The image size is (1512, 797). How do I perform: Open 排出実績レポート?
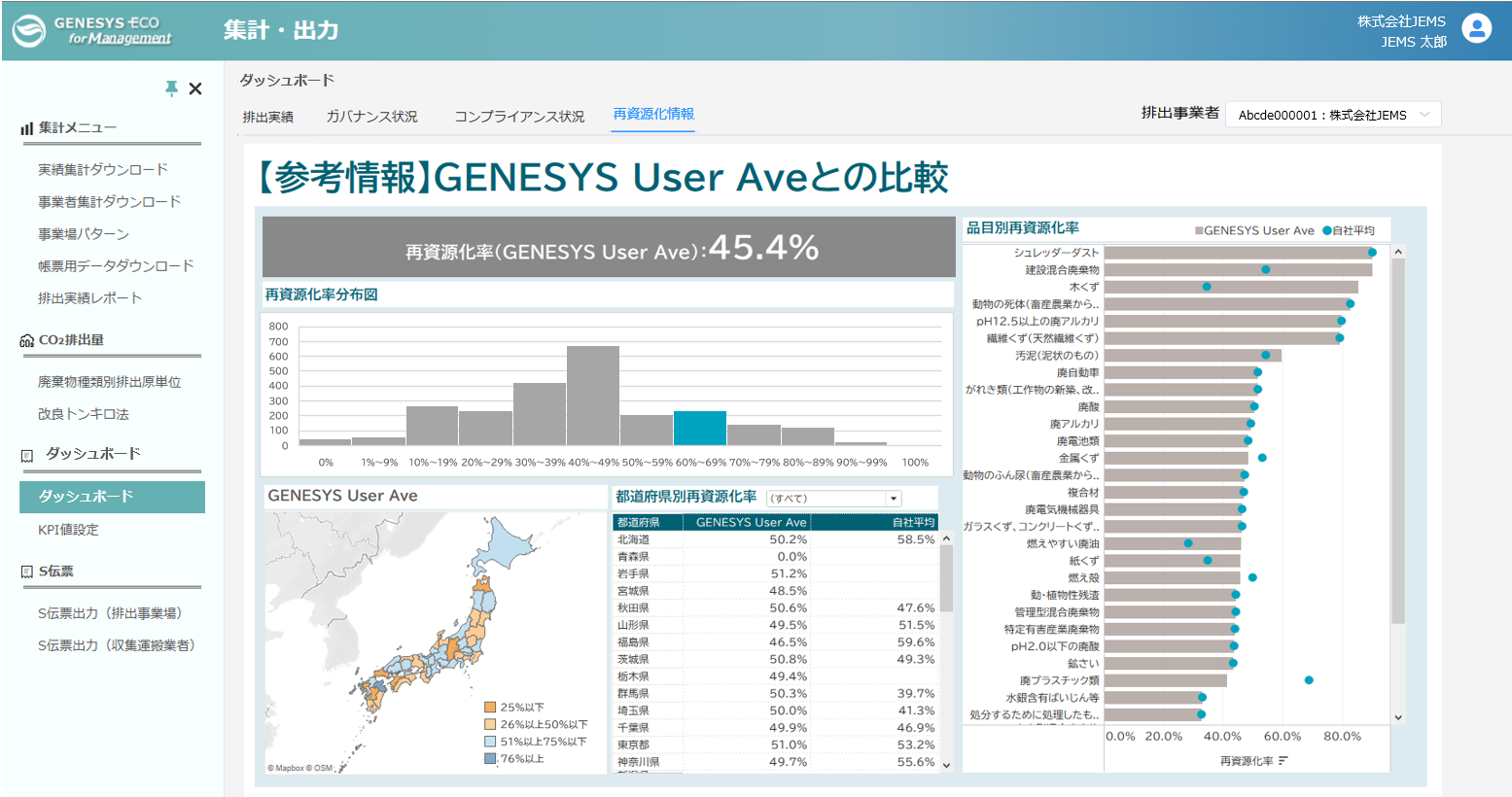tap(89, 297)
